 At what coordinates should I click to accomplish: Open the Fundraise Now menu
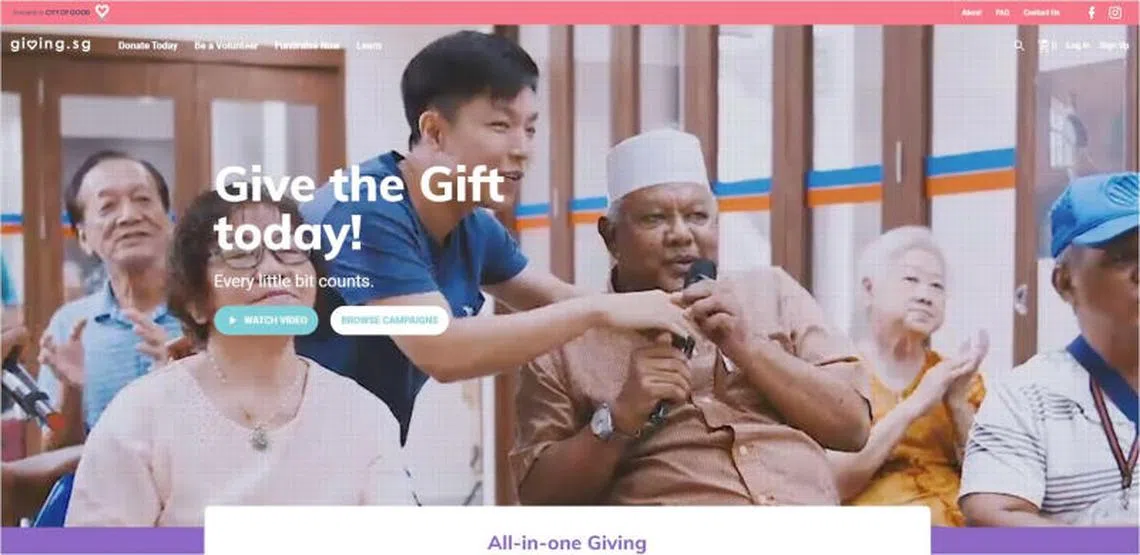point(307,46)
